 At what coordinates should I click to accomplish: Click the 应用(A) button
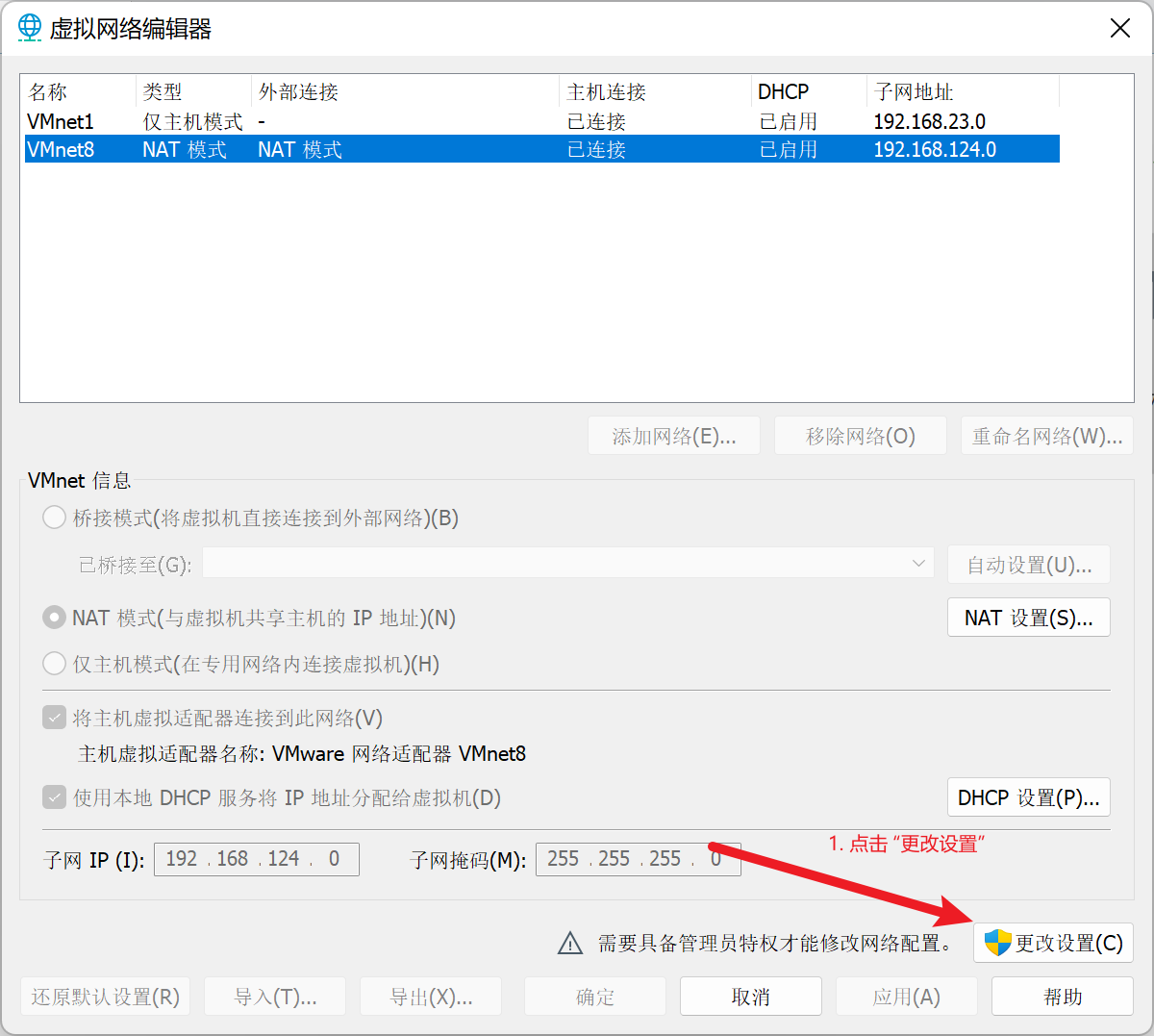(907, 997)
